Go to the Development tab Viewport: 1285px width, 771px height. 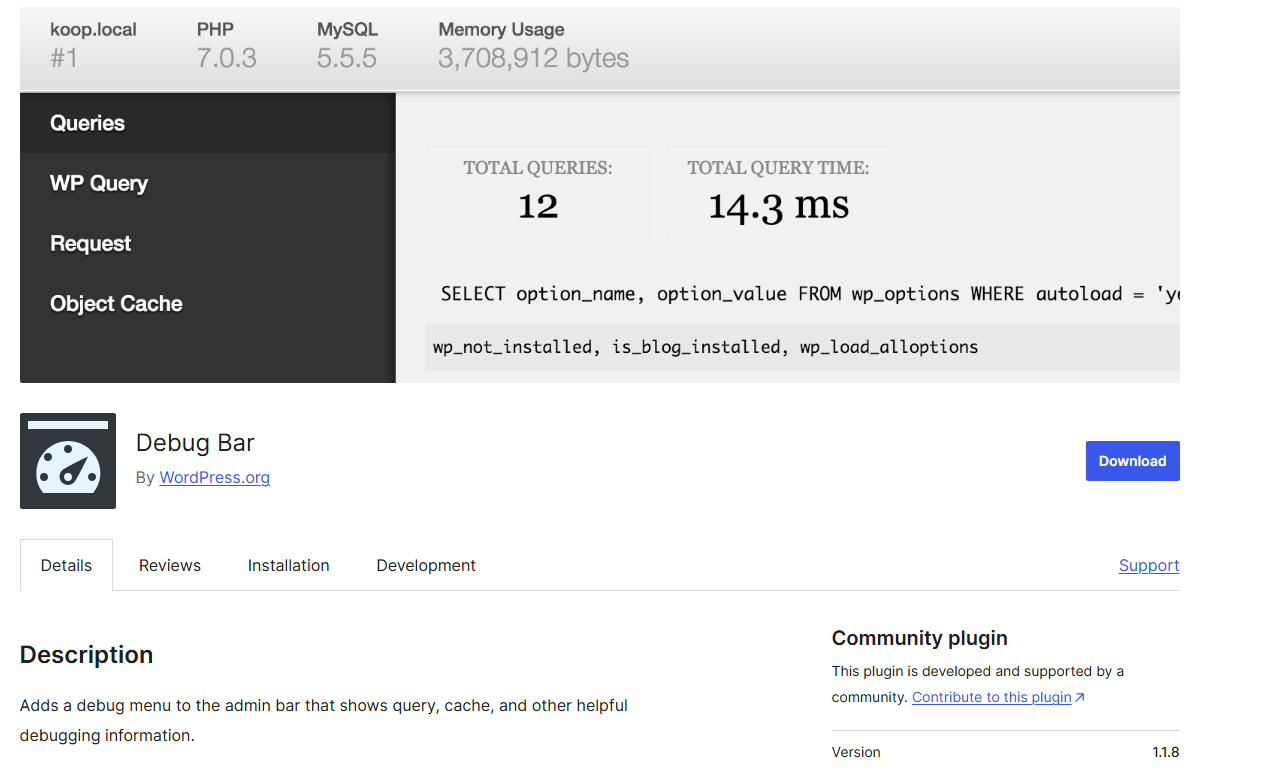click(426, 566)
